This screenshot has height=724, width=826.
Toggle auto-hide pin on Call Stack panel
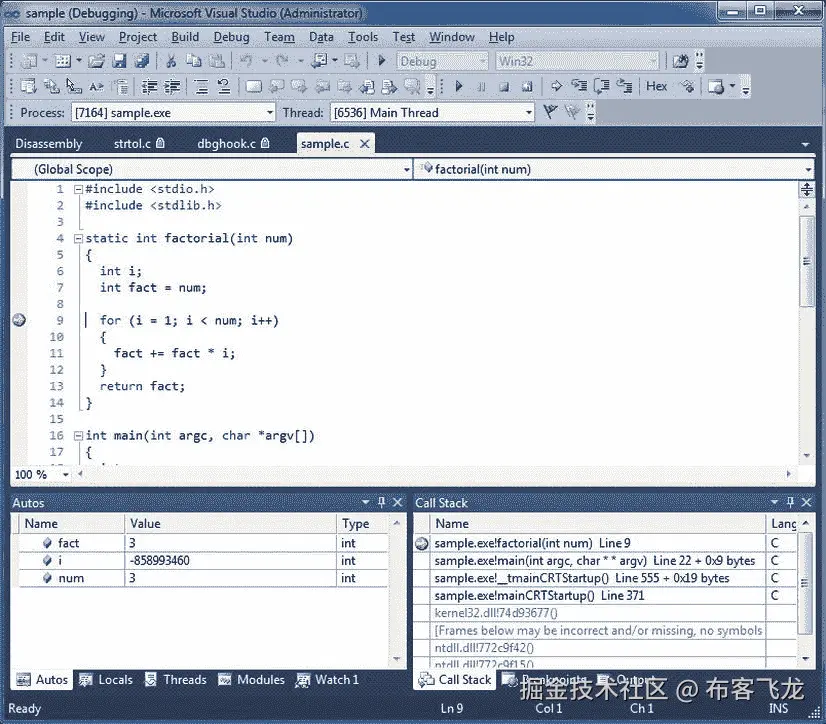coord(790,502)
